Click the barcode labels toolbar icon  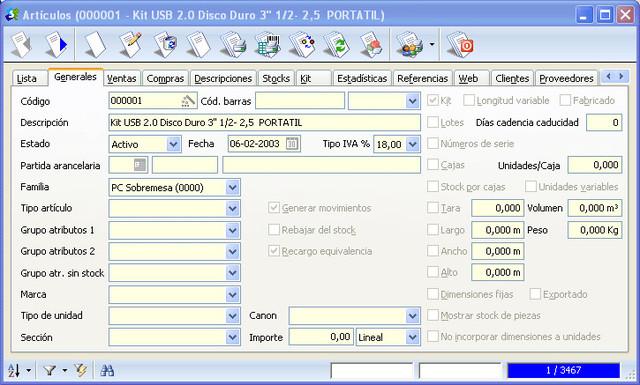tap(268, 44)
